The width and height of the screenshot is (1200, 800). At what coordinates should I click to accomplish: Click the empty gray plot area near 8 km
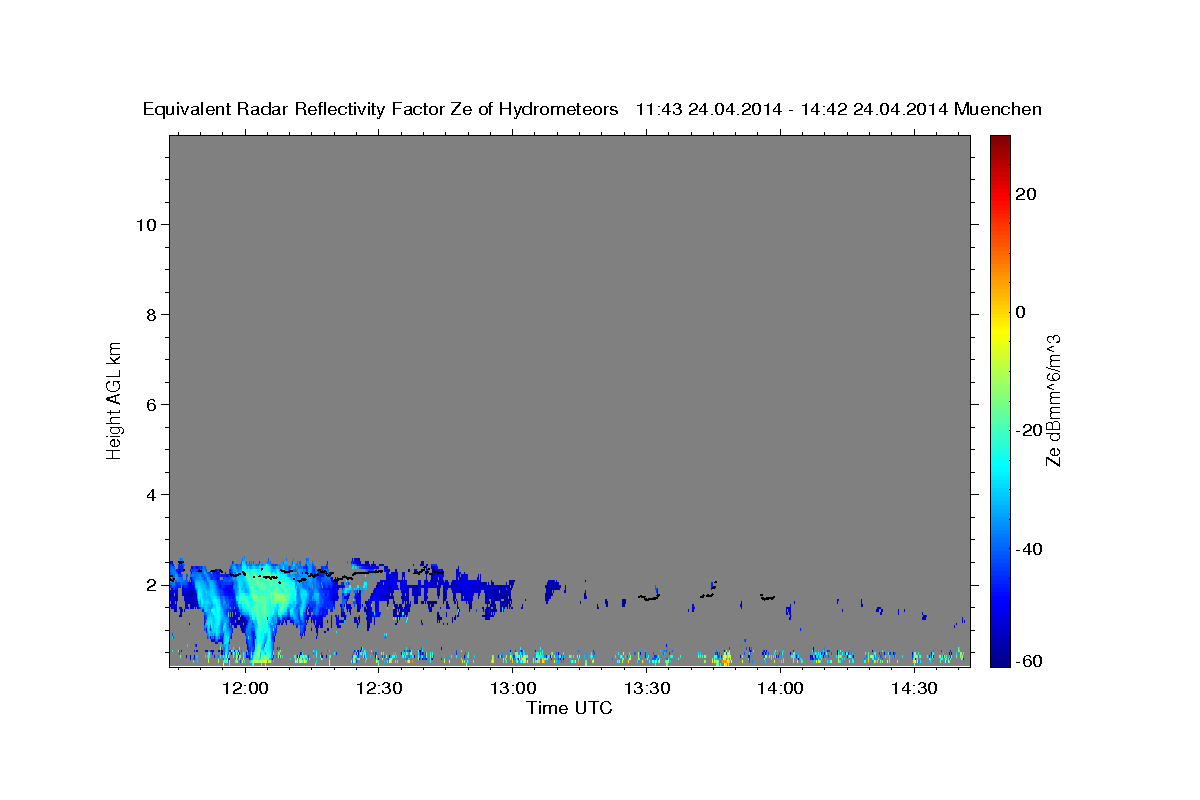click(570, 314)
